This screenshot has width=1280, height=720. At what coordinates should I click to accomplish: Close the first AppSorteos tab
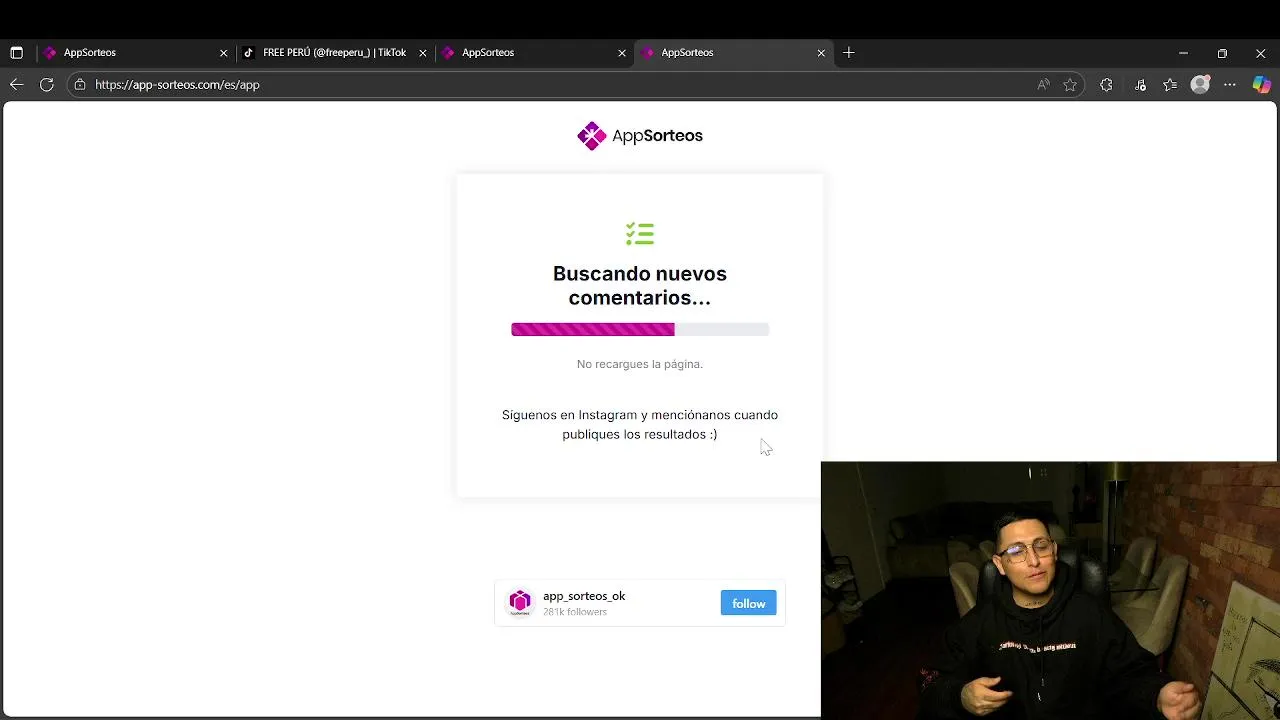[224, 53]
